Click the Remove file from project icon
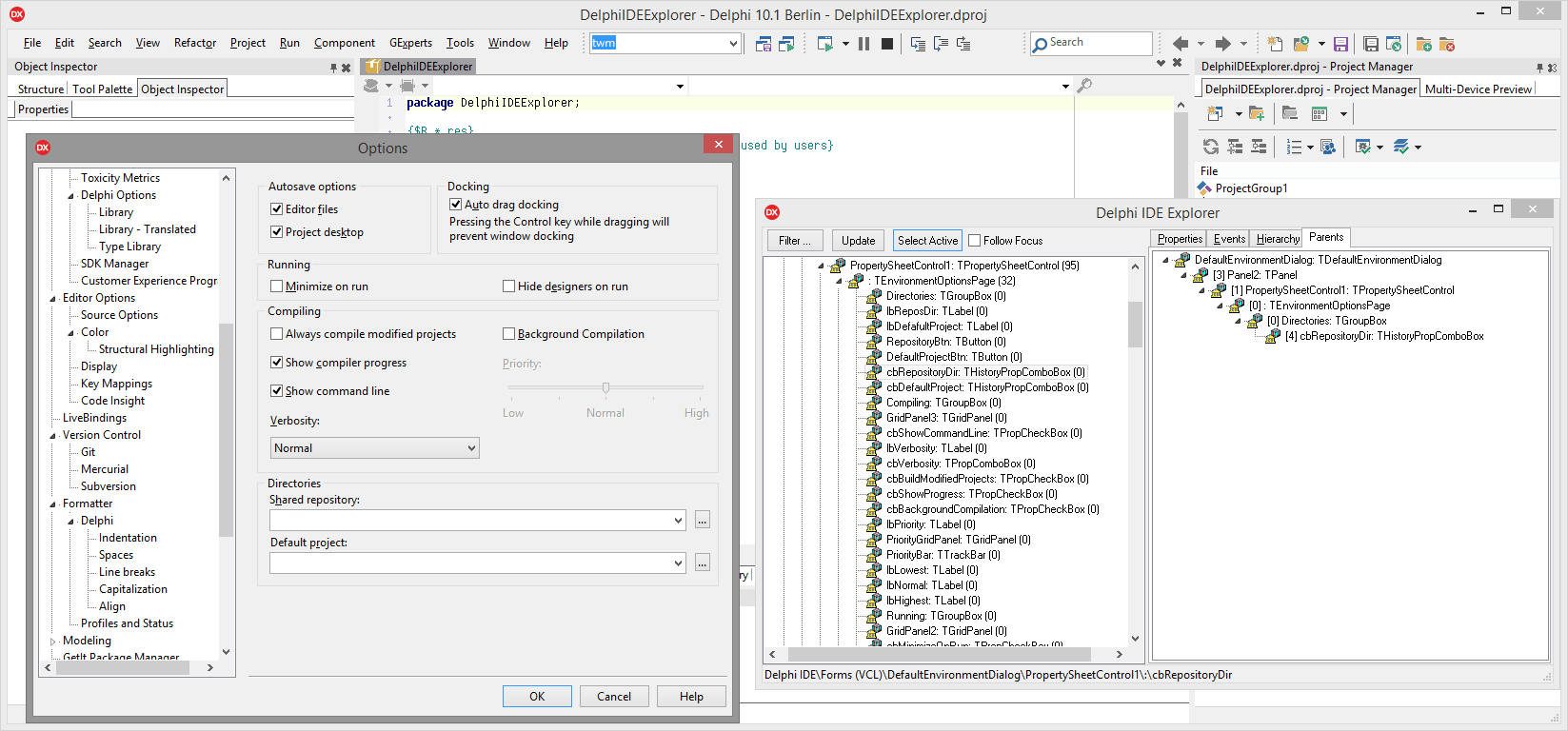Screen dimensions: 1568x731 click(1447, 44)
